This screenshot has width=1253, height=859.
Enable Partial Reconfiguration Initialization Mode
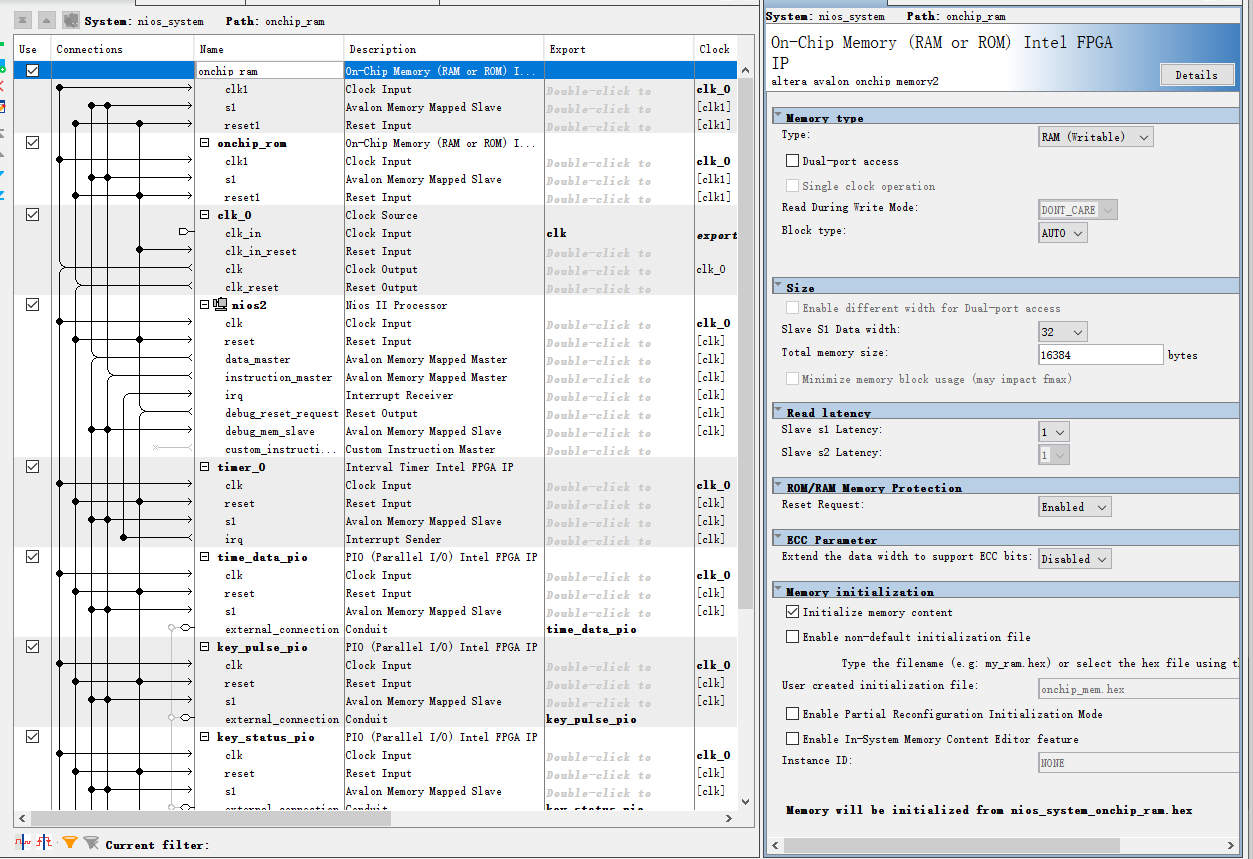pyautogui.click(x=793, y=714)
